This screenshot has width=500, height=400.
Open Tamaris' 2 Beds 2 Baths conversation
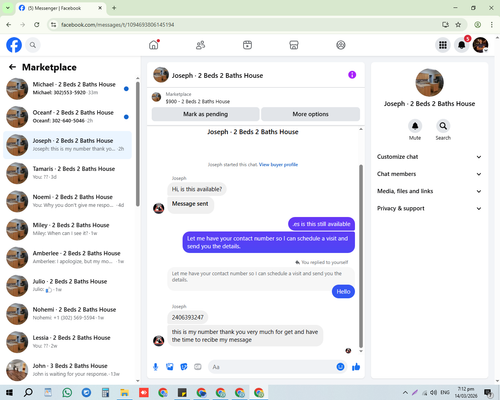[x=68, y=173]
